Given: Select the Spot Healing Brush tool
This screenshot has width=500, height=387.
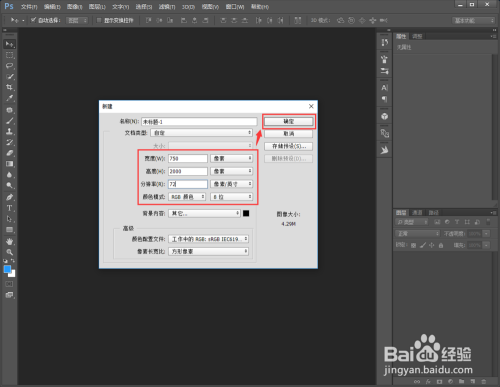Looking at the screenshot, I should (x=9, y=110).
